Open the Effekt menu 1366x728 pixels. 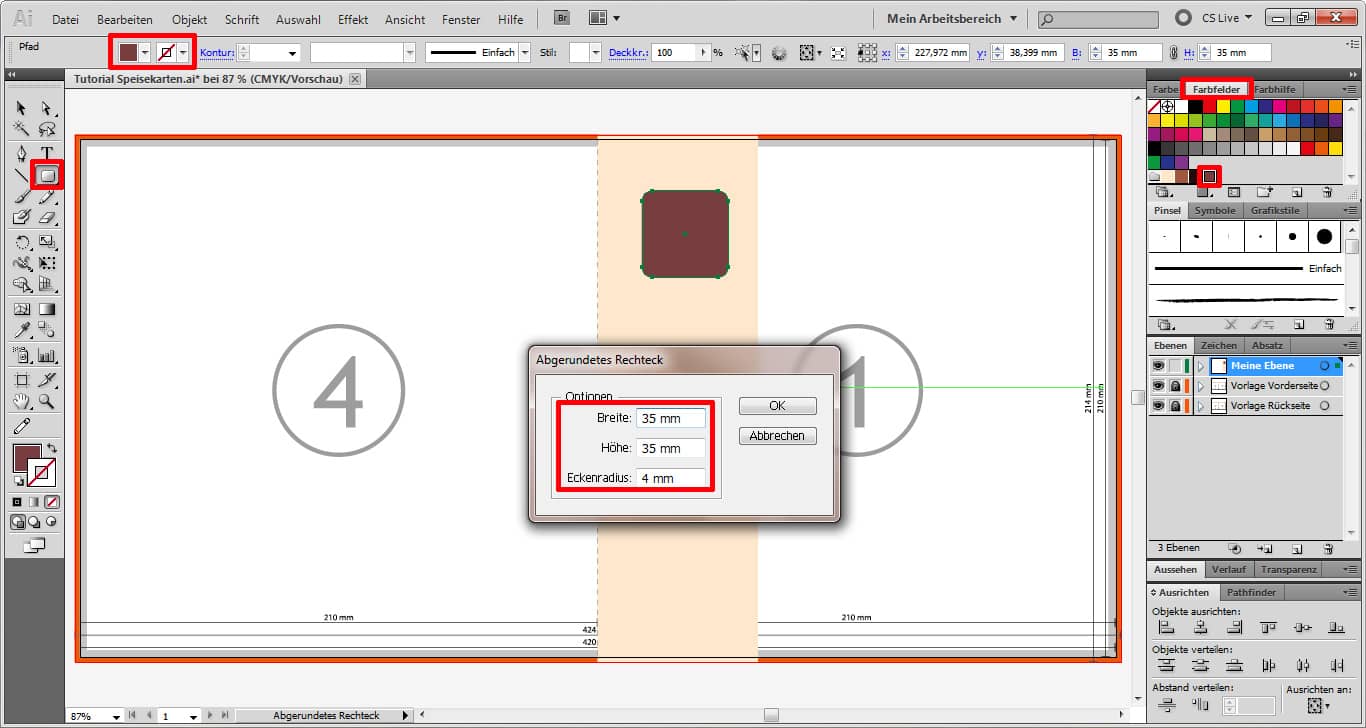353,19
